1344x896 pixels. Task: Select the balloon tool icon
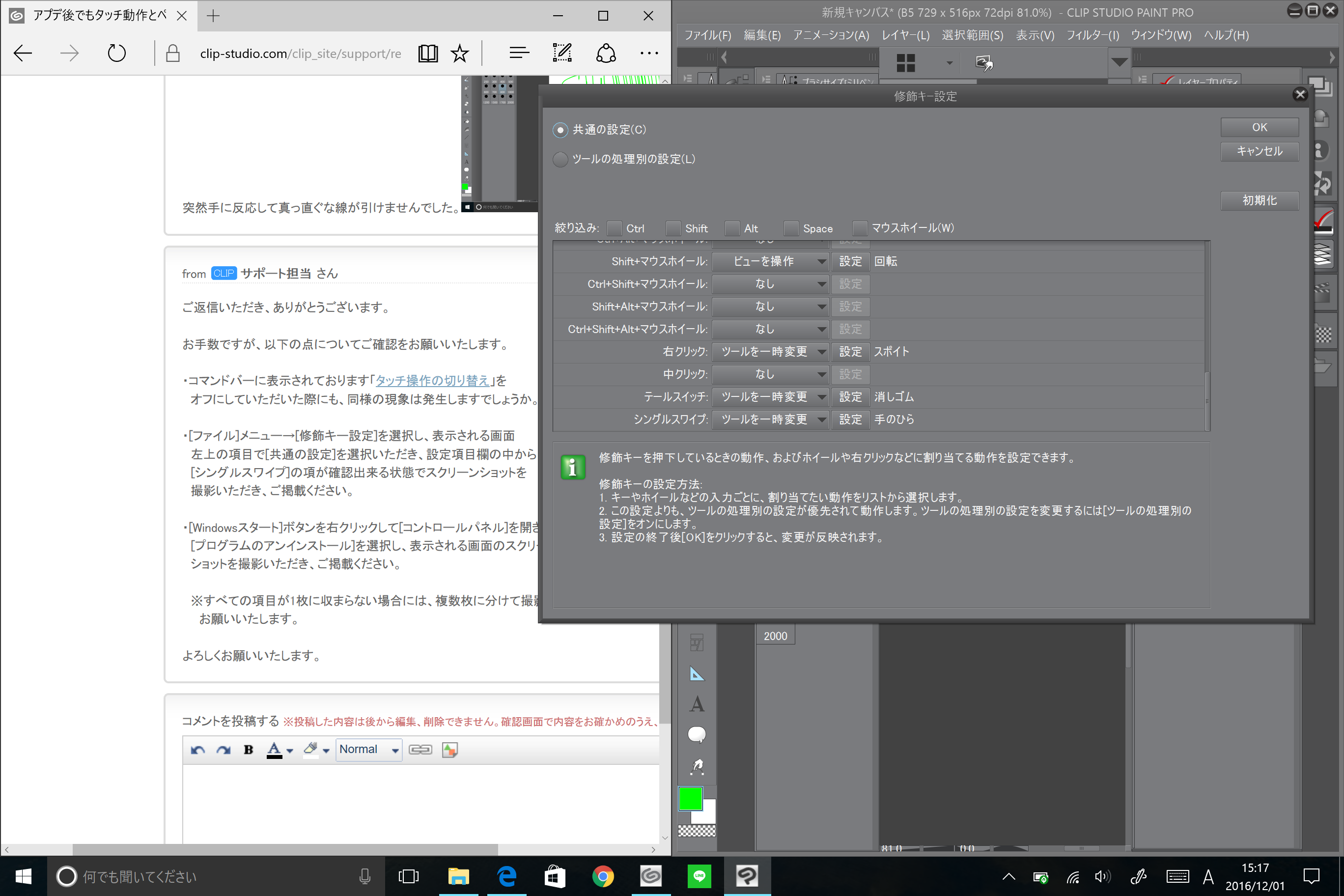coord(697,734)
